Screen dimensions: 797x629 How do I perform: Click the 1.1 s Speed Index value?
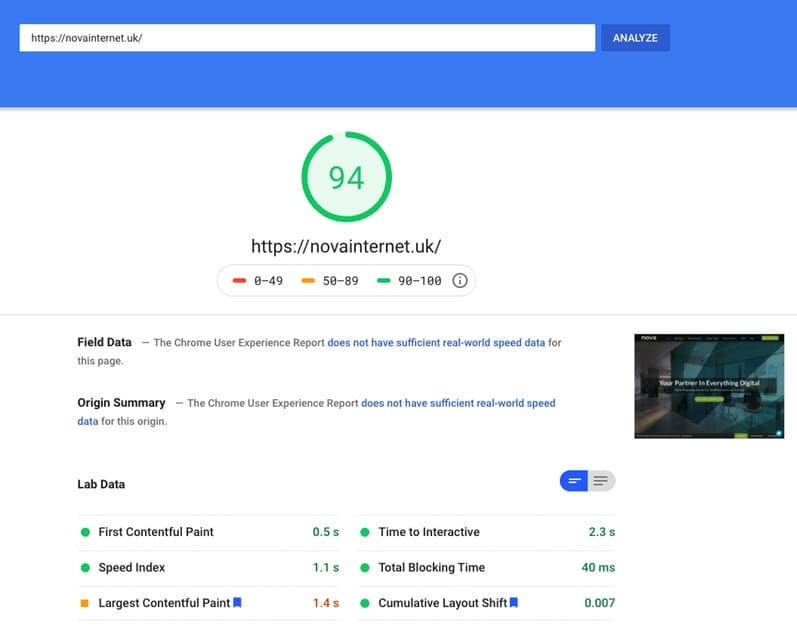(x=326, y=567)
